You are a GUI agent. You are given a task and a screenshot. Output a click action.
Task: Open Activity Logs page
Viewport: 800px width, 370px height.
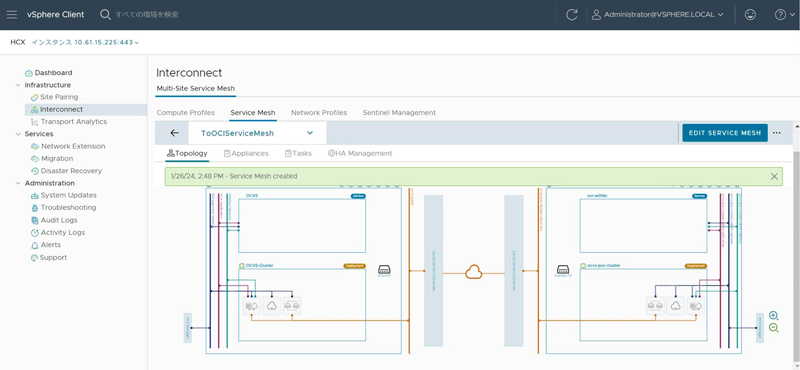tap(63, 232)
